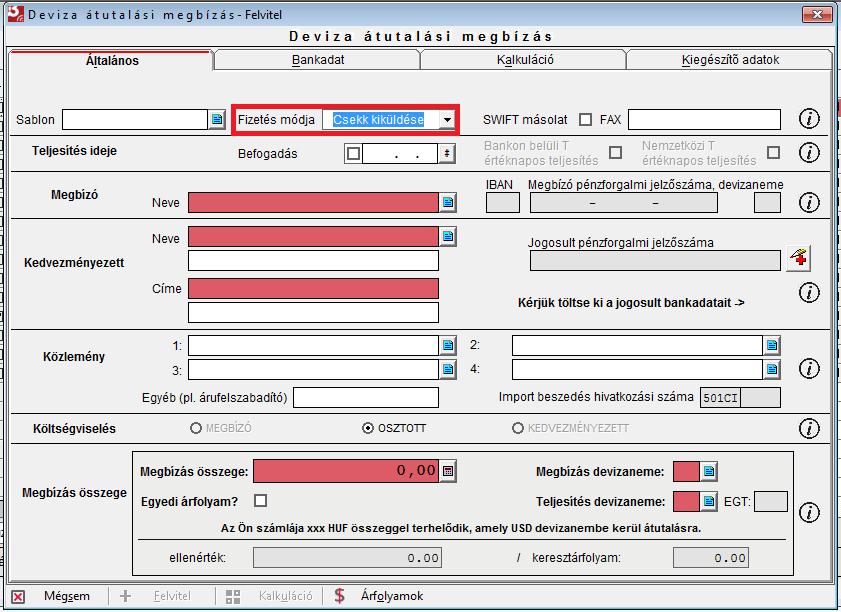
Task: Toggle Bankon belüli T értéknapos teljesítés checkbox
Action: (616, 153)
